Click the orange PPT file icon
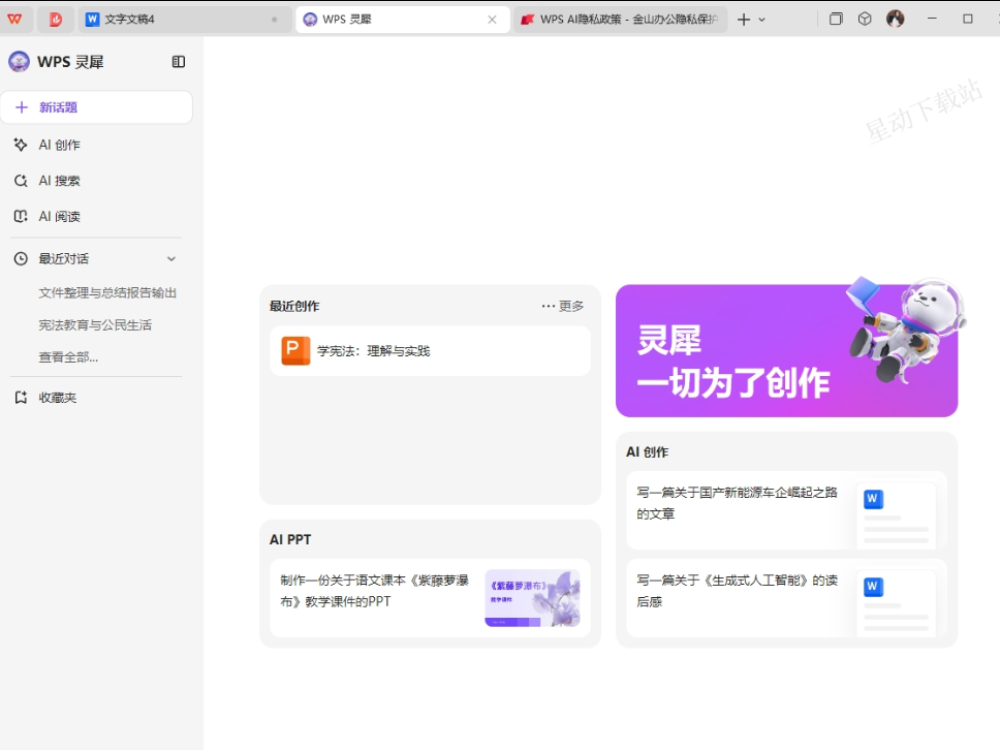Screen dimensions: 1000x750 click(296, 351)
